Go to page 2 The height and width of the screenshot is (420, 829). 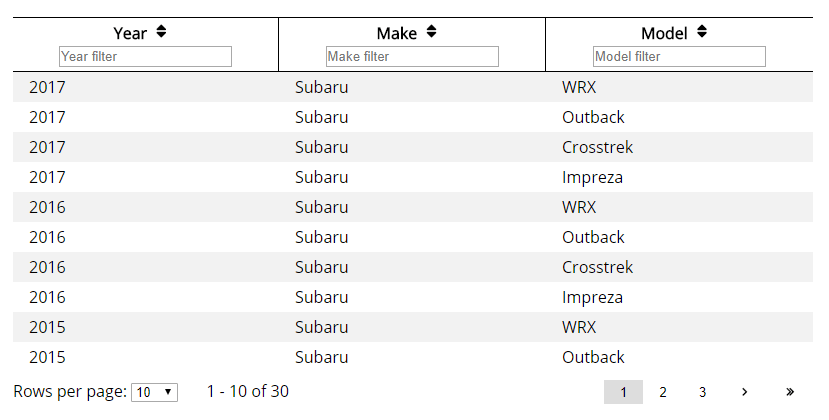(x=663, y=392)
